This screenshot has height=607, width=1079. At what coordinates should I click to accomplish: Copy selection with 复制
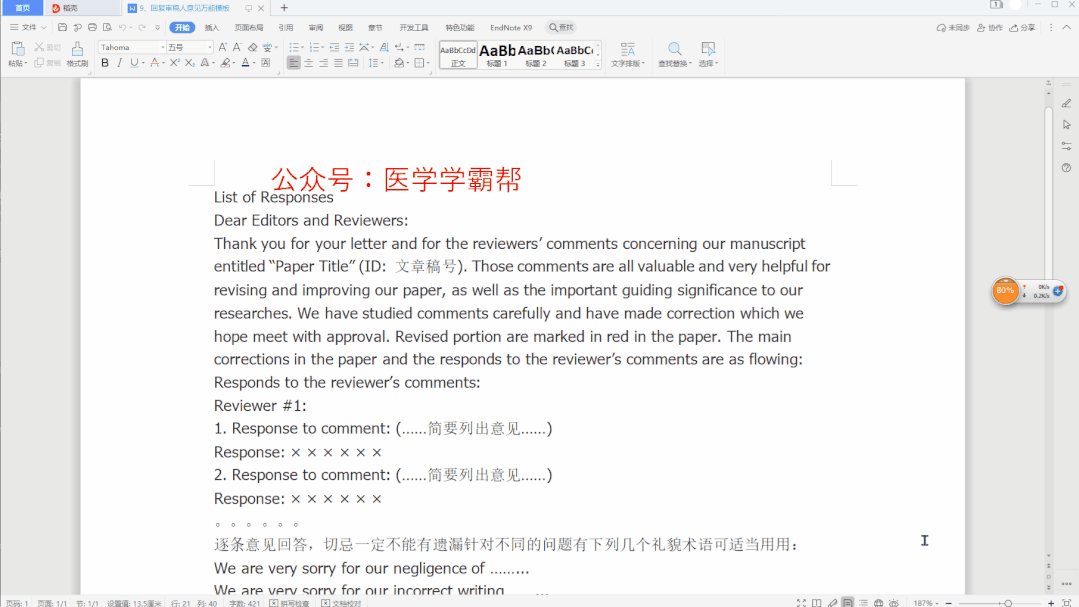(47, 63)
